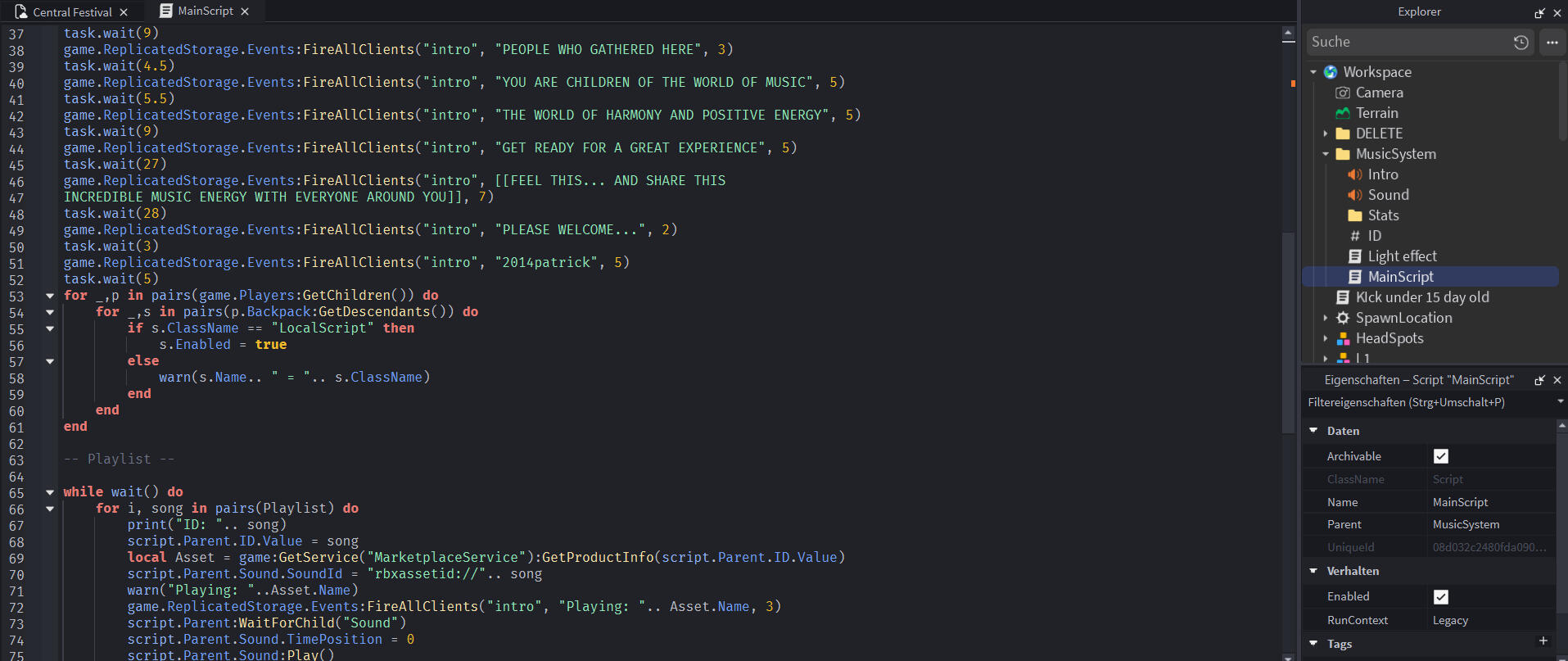
Task: Select the Terrain item in Explorer
Action: [x=1376, y=113]
